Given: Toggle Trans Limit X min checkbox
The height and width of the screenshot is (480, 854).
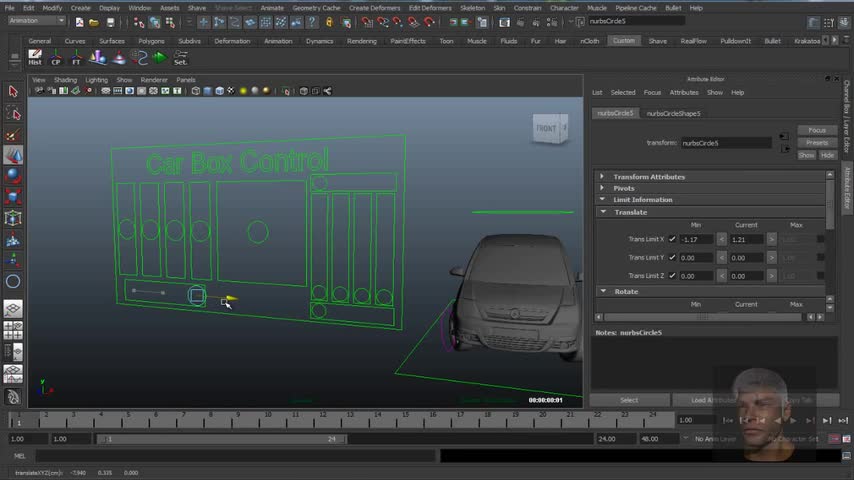Looking at the screenshot, I should tap(672, 239).
